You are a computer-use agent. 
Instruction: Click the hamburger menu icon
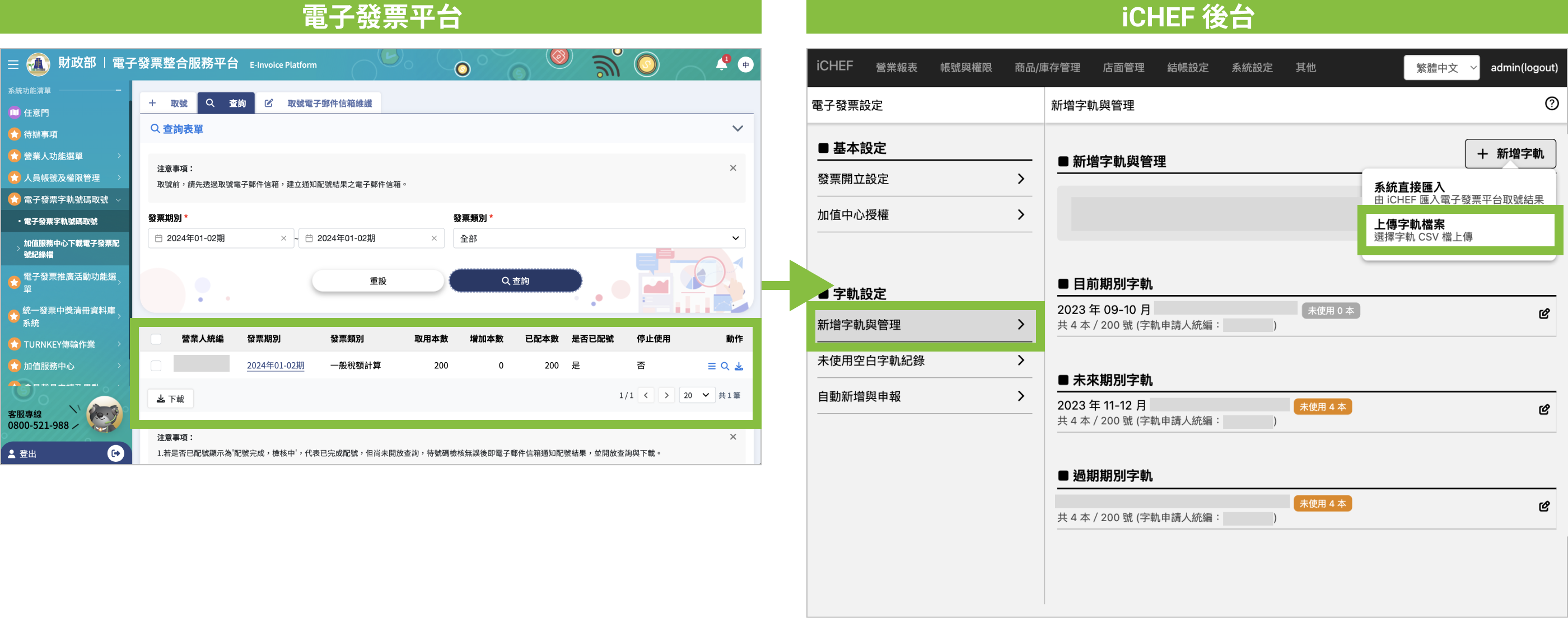click(13, 64)
